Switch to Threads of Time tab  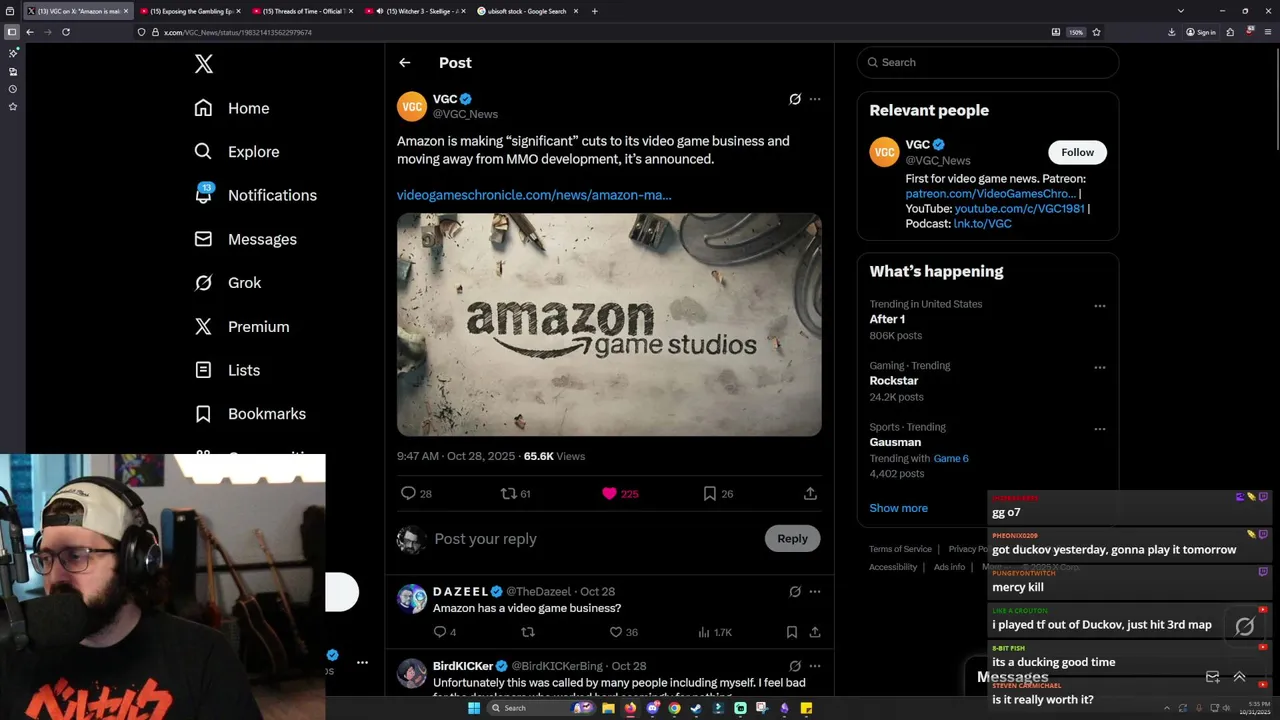click(302, 11)
